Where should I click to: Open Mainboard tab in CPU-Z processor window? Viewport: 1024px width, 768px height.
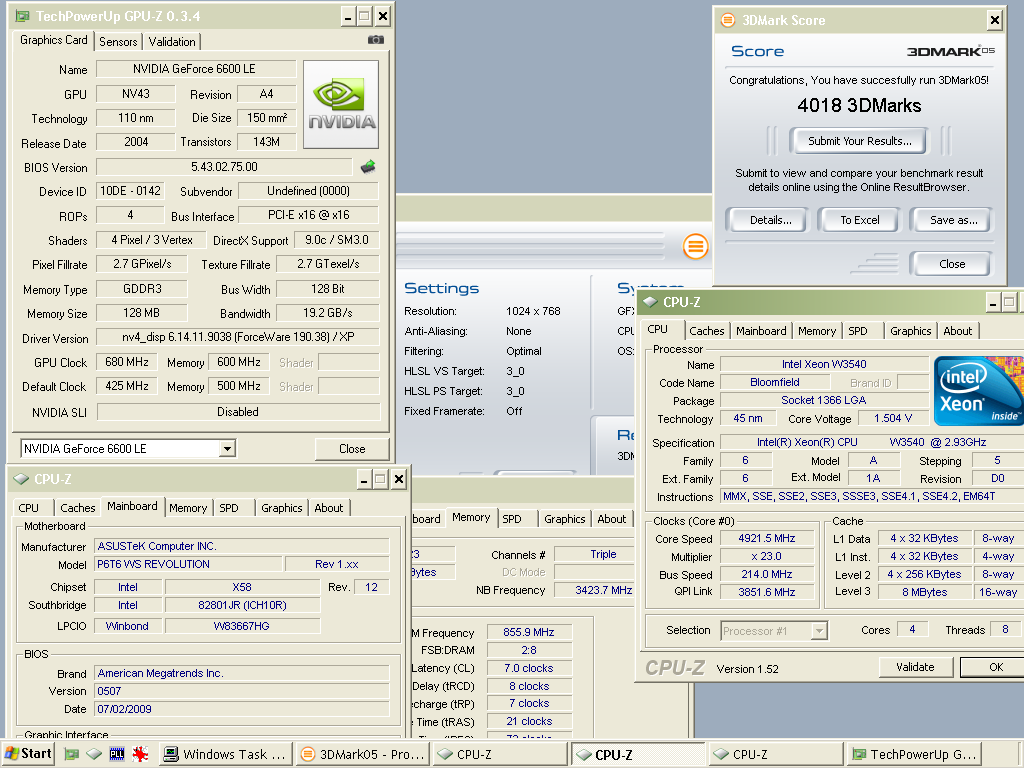click(761, 331)
